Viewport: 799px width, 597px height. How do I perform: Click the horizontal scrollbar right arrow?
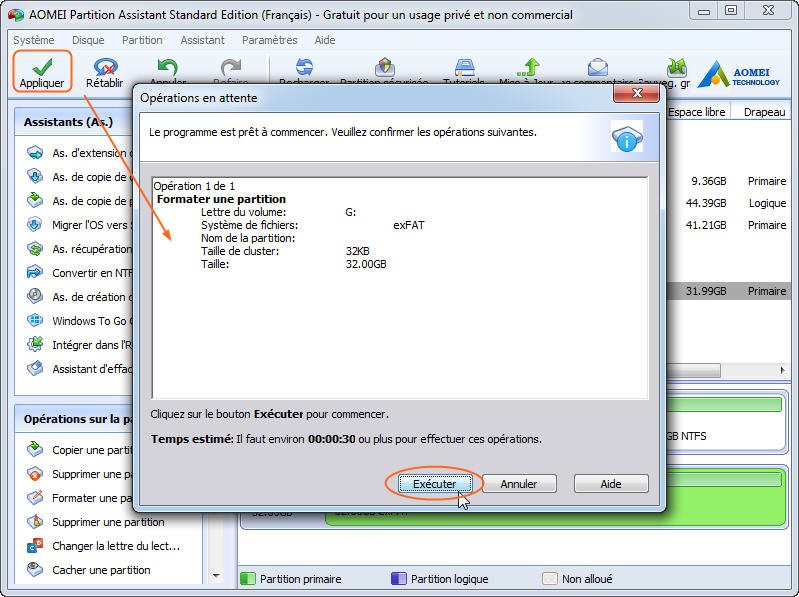782,370
